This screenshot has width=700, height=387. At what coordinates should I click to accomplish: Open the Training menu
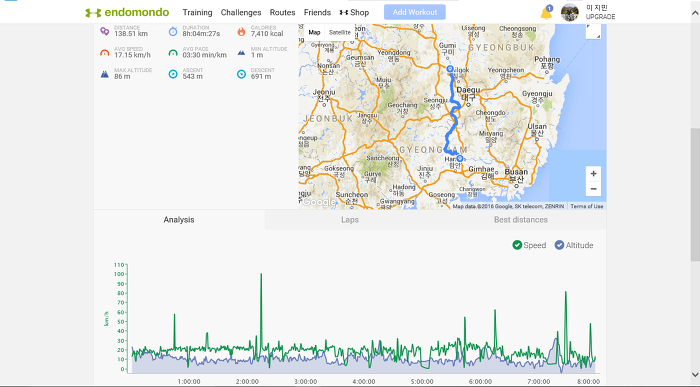pyautogui.click(x=197, y=12)
